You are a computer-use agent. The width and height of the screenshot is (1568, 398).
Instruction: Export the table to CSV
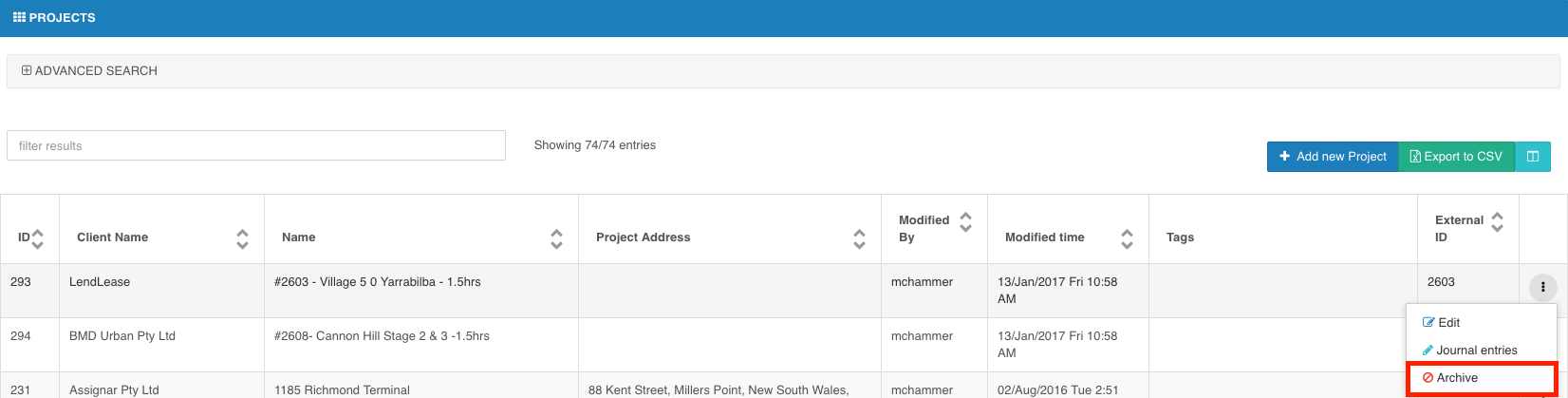[1456, 157]
